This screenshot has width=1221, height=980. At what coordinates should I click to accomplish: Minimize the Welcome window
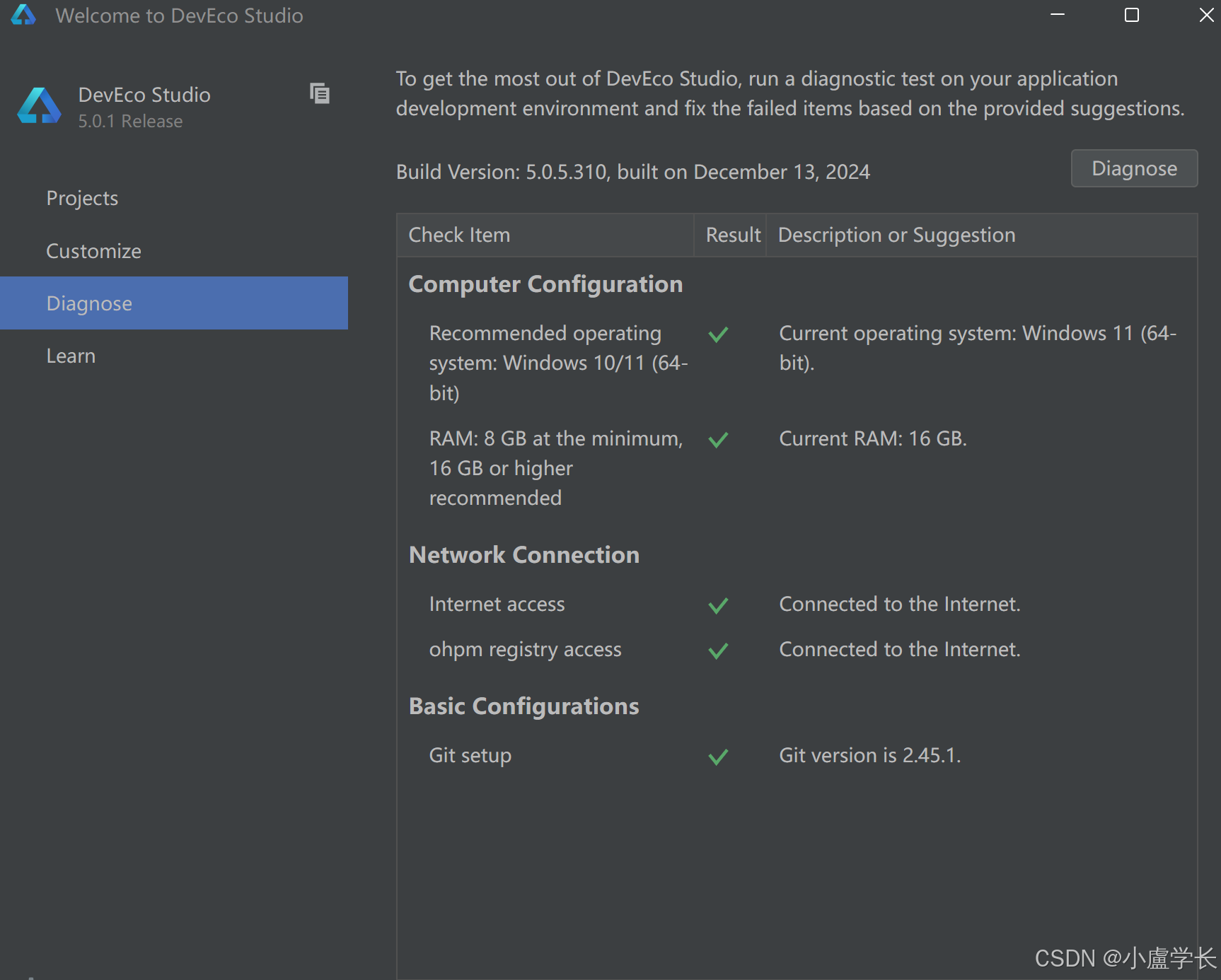1058,15
